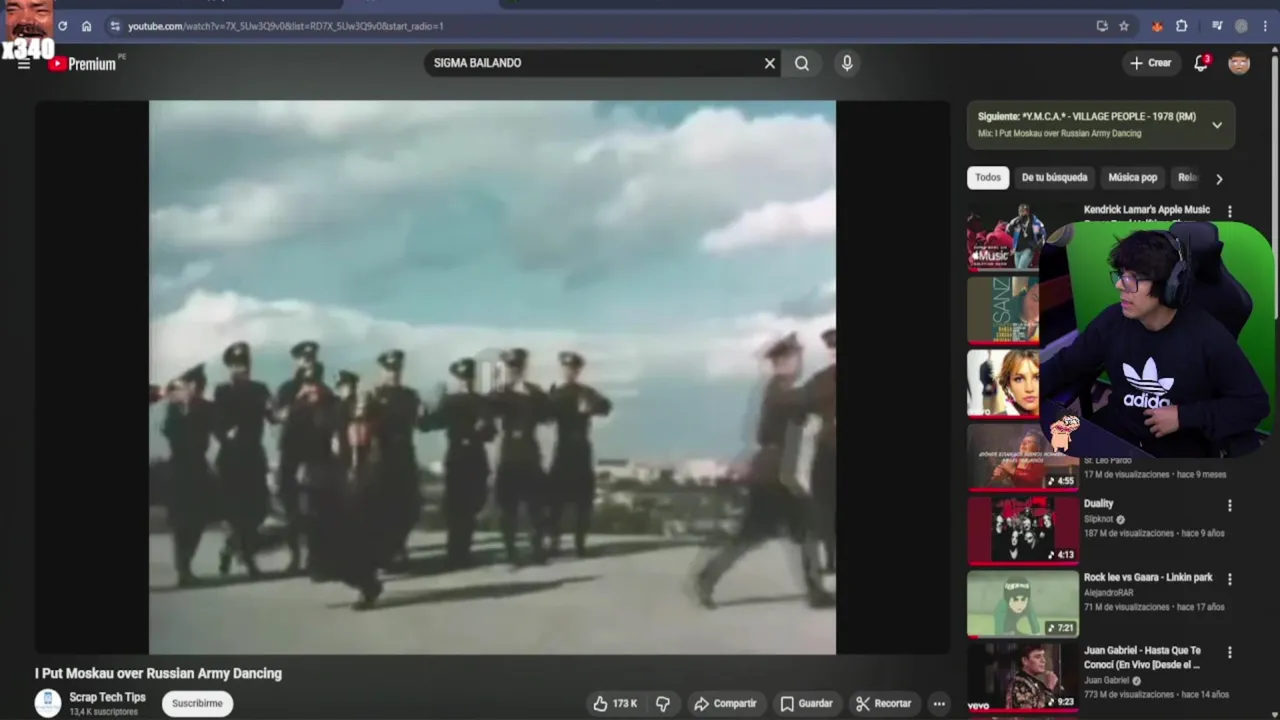Open Duality by Slipknot video title
This screenshot has height=720, width=1280.
coord(1098,504)
